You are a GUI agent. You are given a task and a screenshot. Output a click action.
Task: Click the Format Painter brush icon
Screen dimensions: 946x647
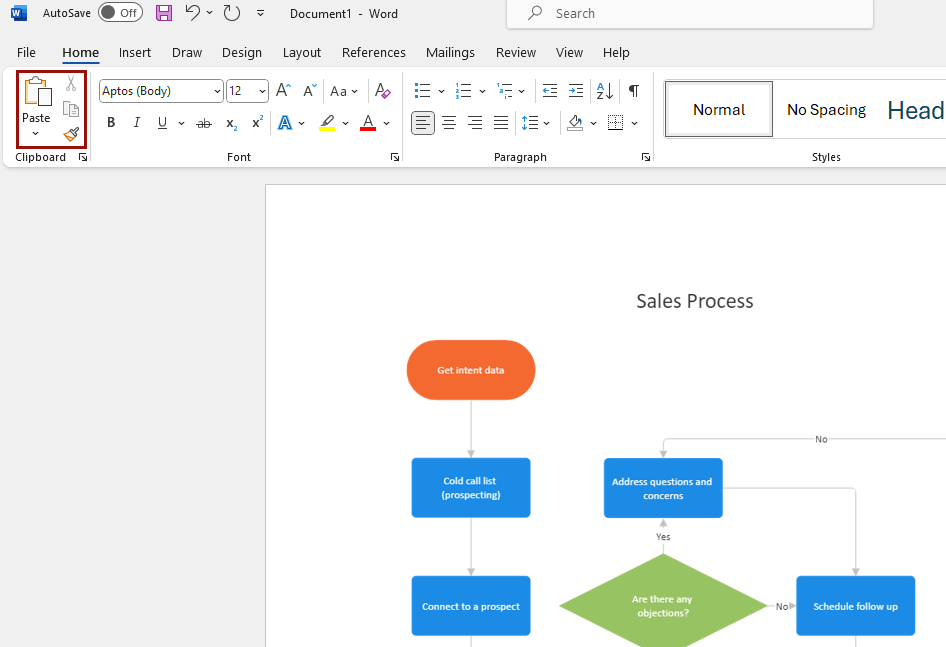71,135
